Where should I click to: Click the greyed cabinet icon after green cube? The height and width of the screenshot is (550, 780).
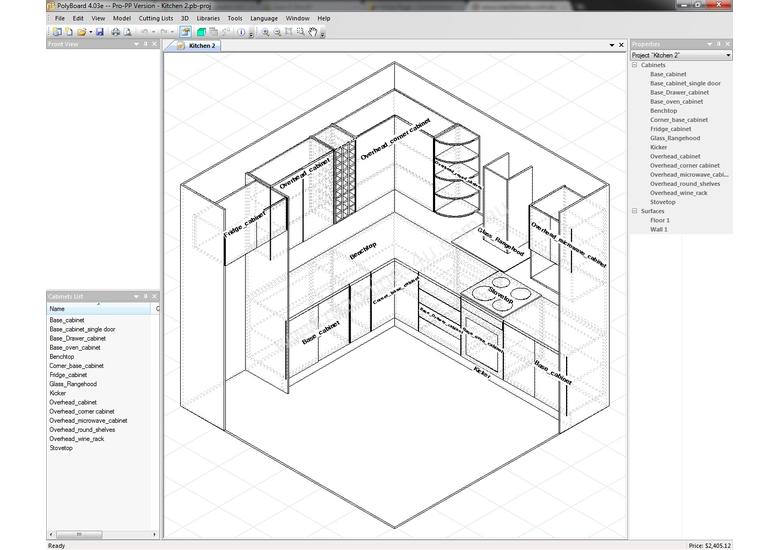pyautogui.click(x=213, y=32)
